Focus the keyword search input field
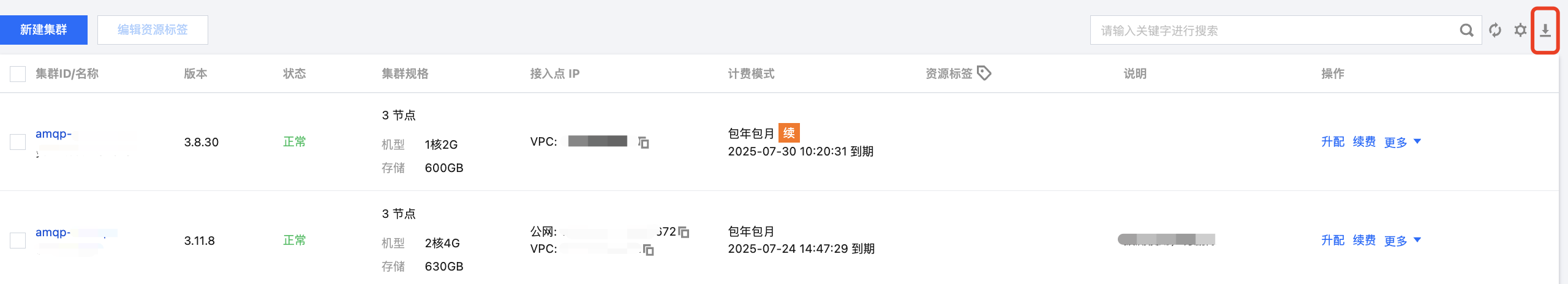The image size is (1568, 284). click(x=1274, y=30)
